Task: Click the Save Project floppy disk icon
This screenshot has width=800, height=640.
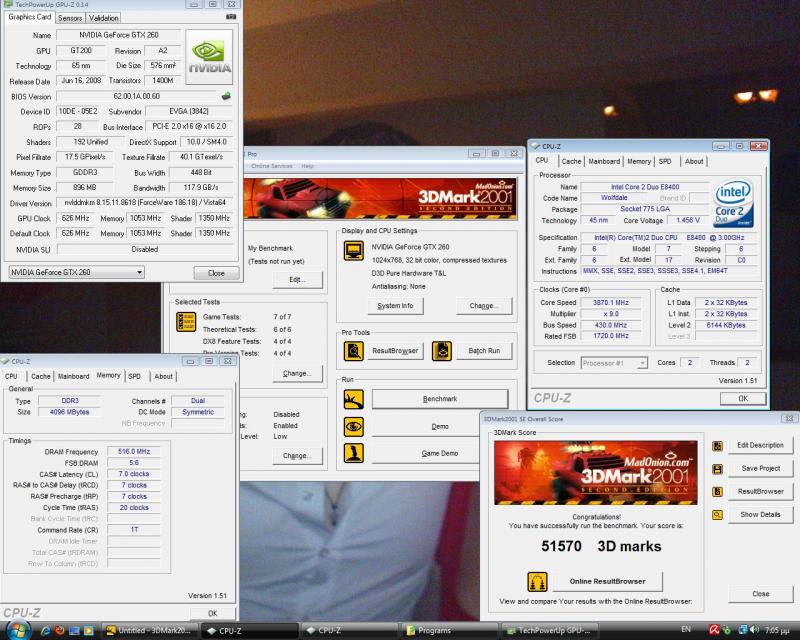Action: [717, 469]
